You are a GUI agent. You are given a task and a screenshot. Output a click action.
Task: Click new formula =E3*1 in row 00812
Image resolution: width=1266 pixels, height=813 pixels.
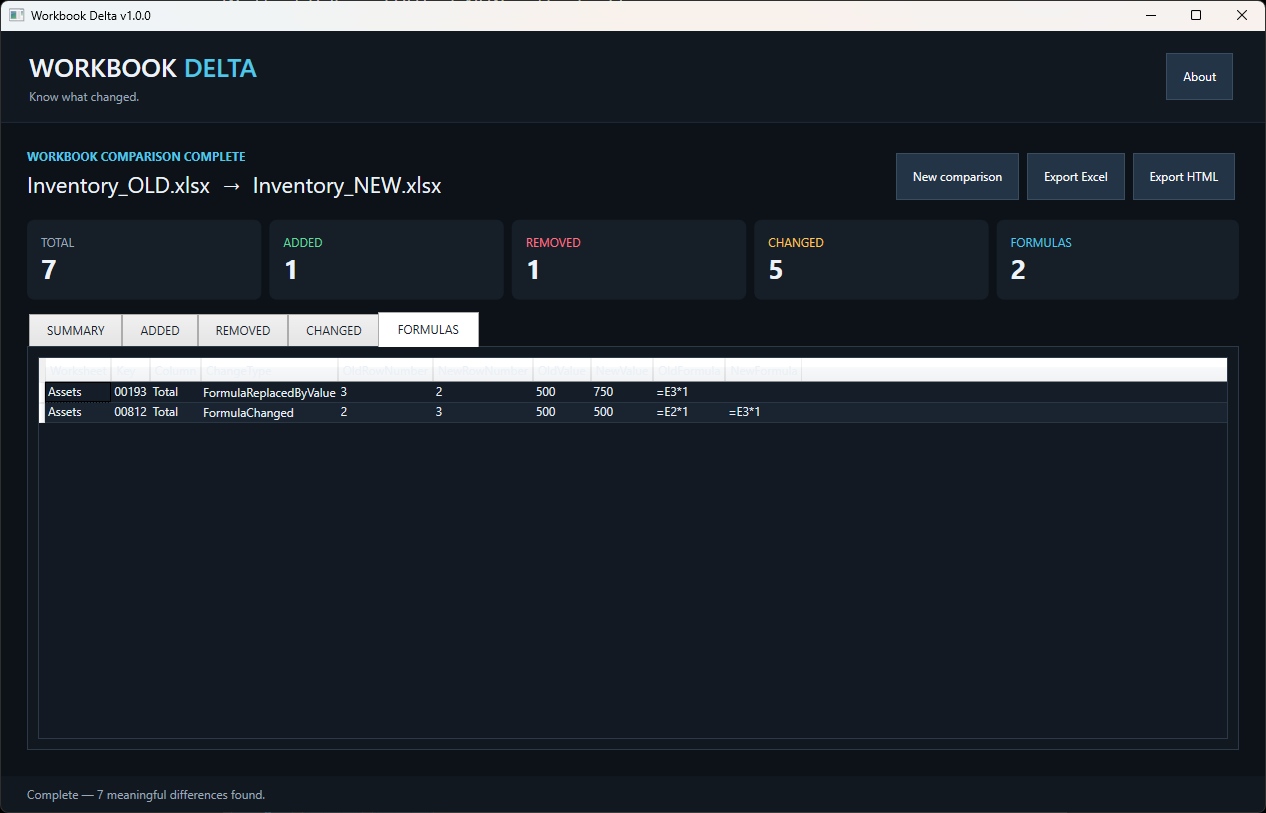tap(763, 412)
